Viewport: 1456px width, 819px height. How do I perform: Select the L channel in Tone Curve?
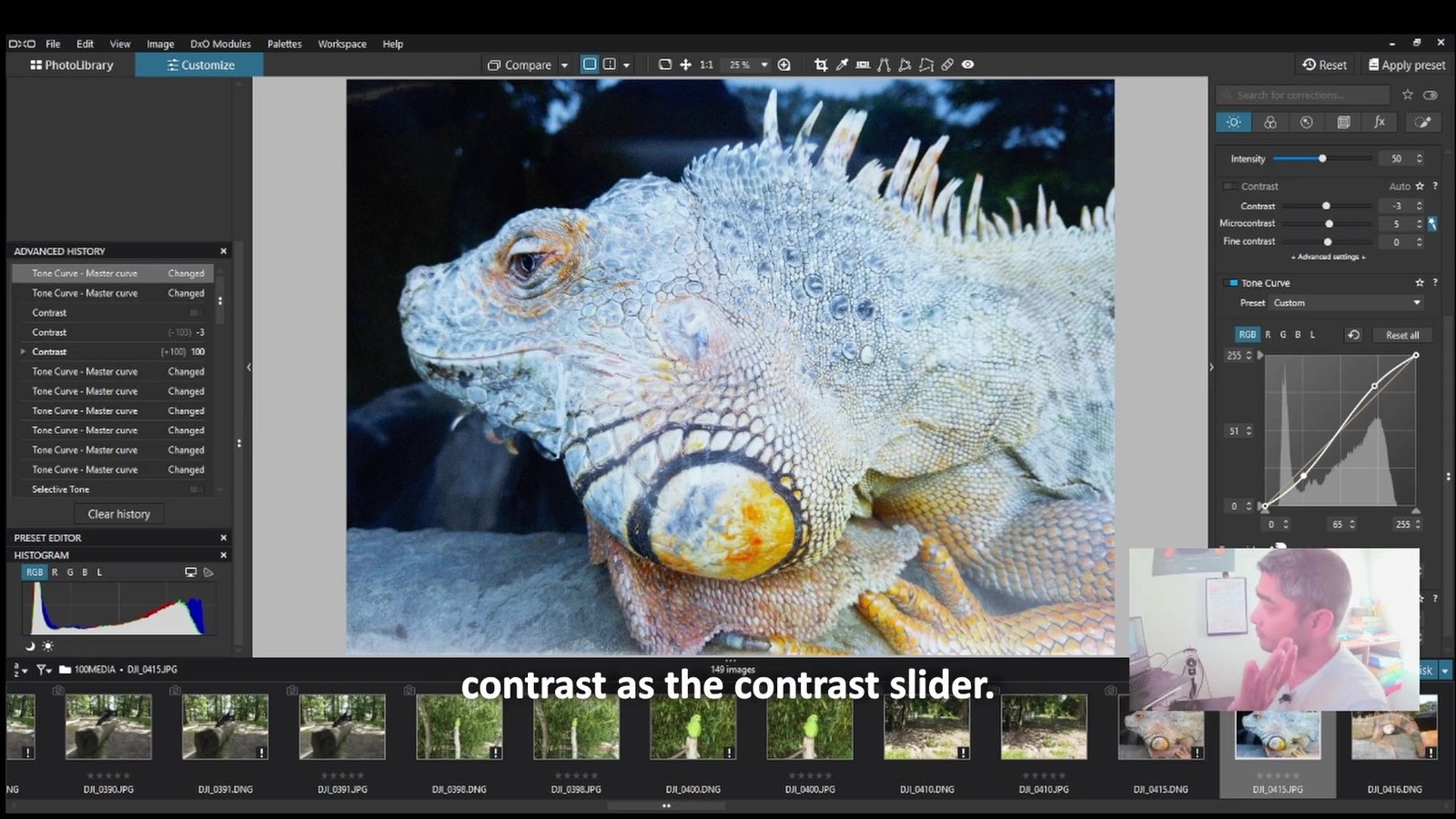point(1312,335)
